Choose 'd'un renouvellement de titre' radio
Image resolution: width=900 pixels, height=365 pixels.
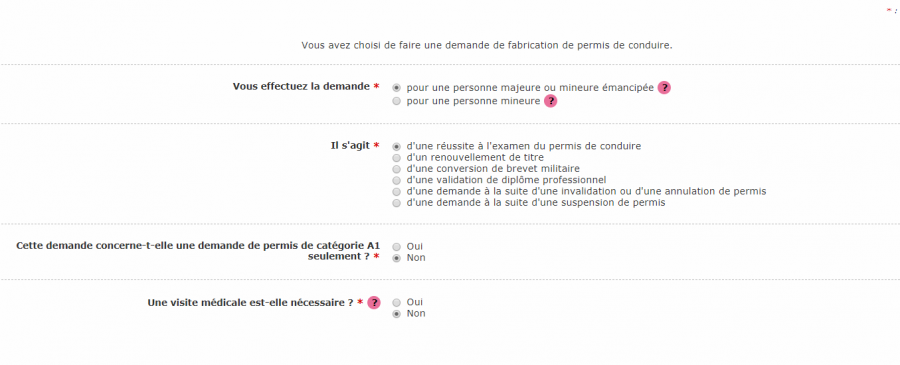(396, 157)
